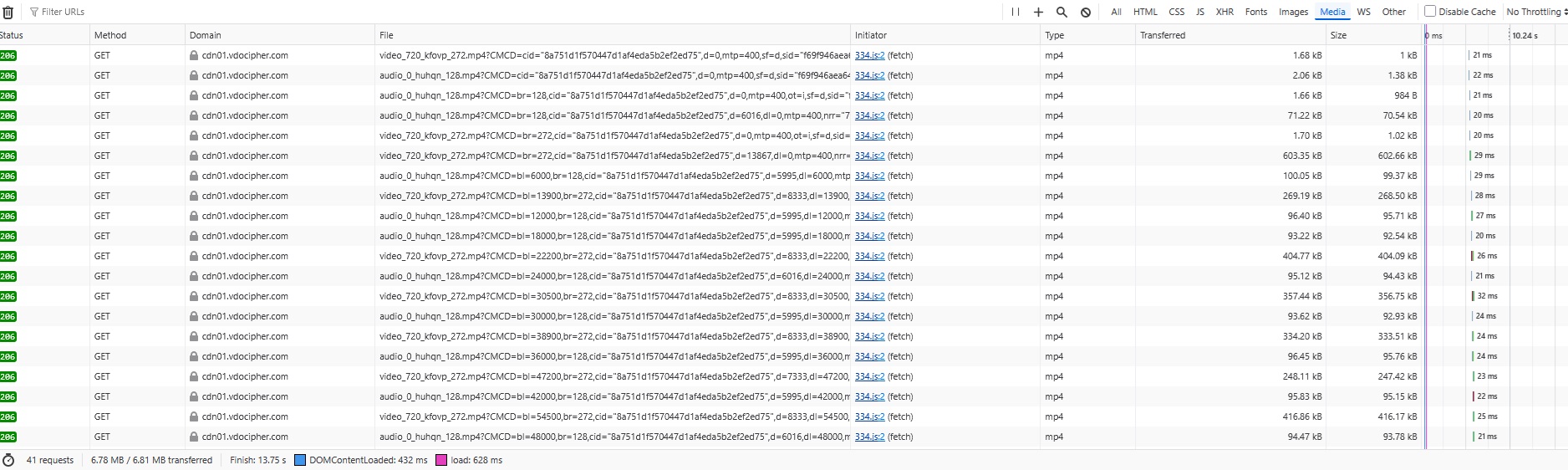Sort requests by Transferred column header
Viewport: 1568px width, 470px height.
coord(1163,35)
